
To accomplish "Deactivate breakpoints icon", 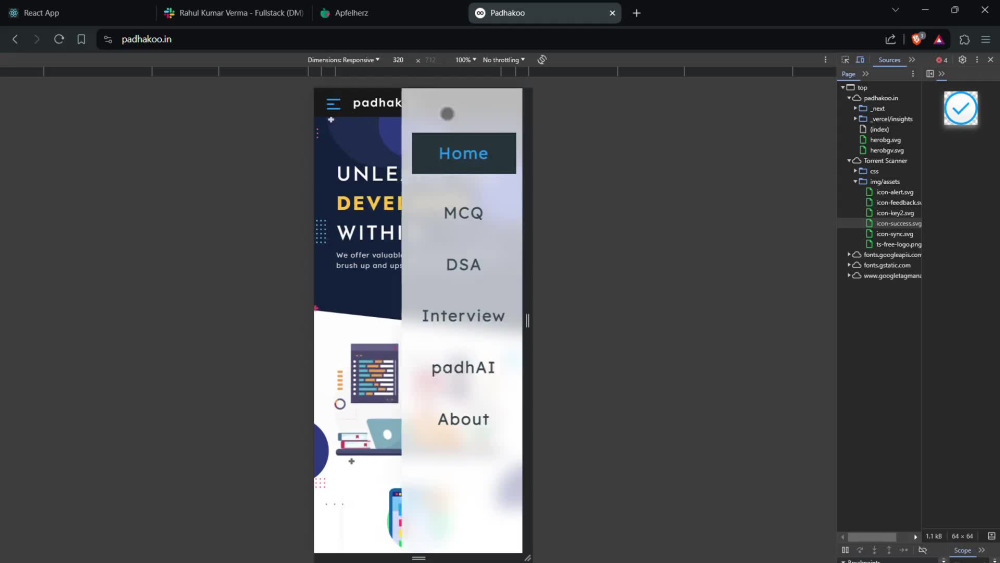I will (923, 550).
